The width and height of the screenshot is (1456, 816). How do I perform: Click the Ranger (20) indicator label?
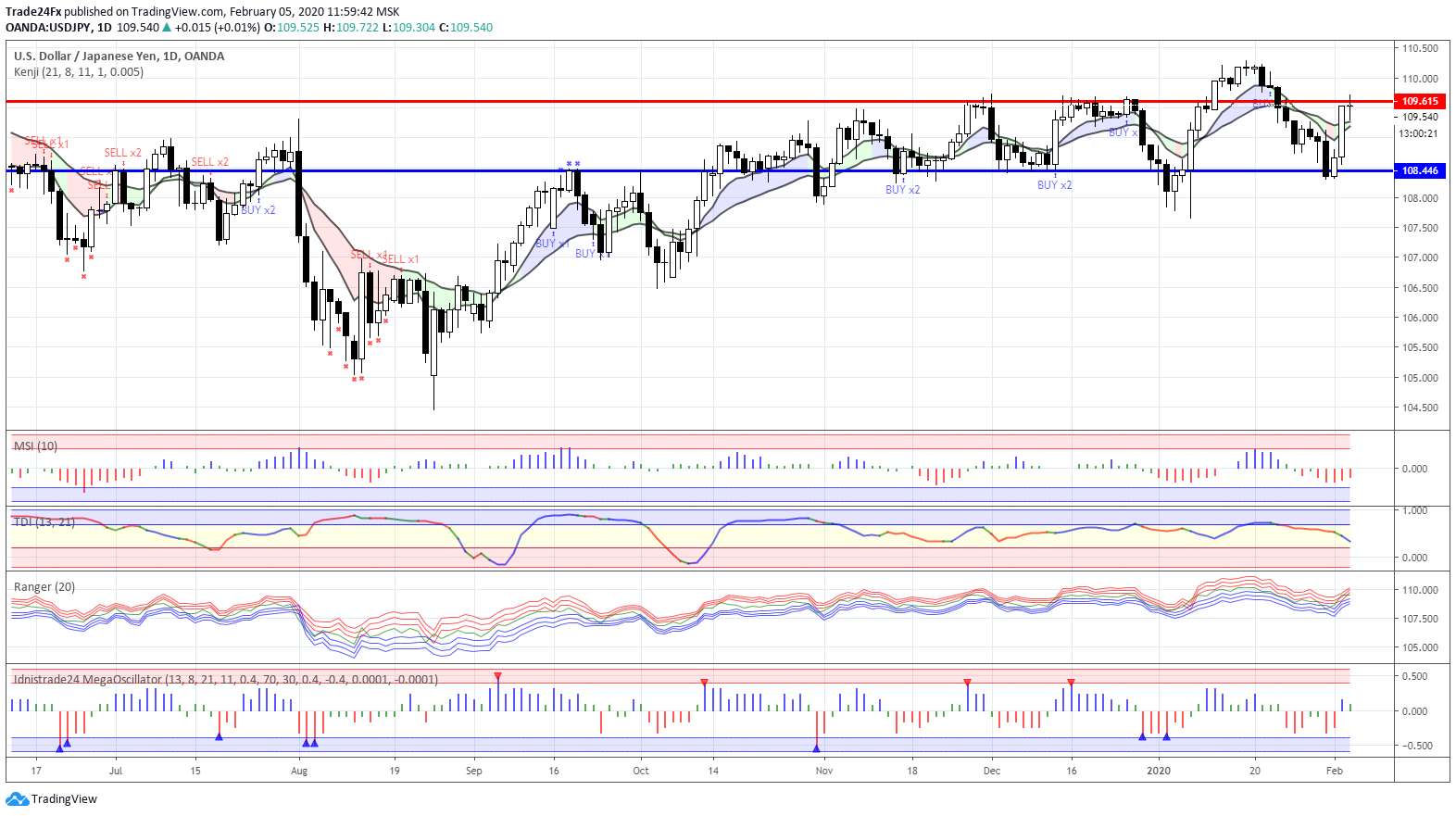[x=44, y=586]
